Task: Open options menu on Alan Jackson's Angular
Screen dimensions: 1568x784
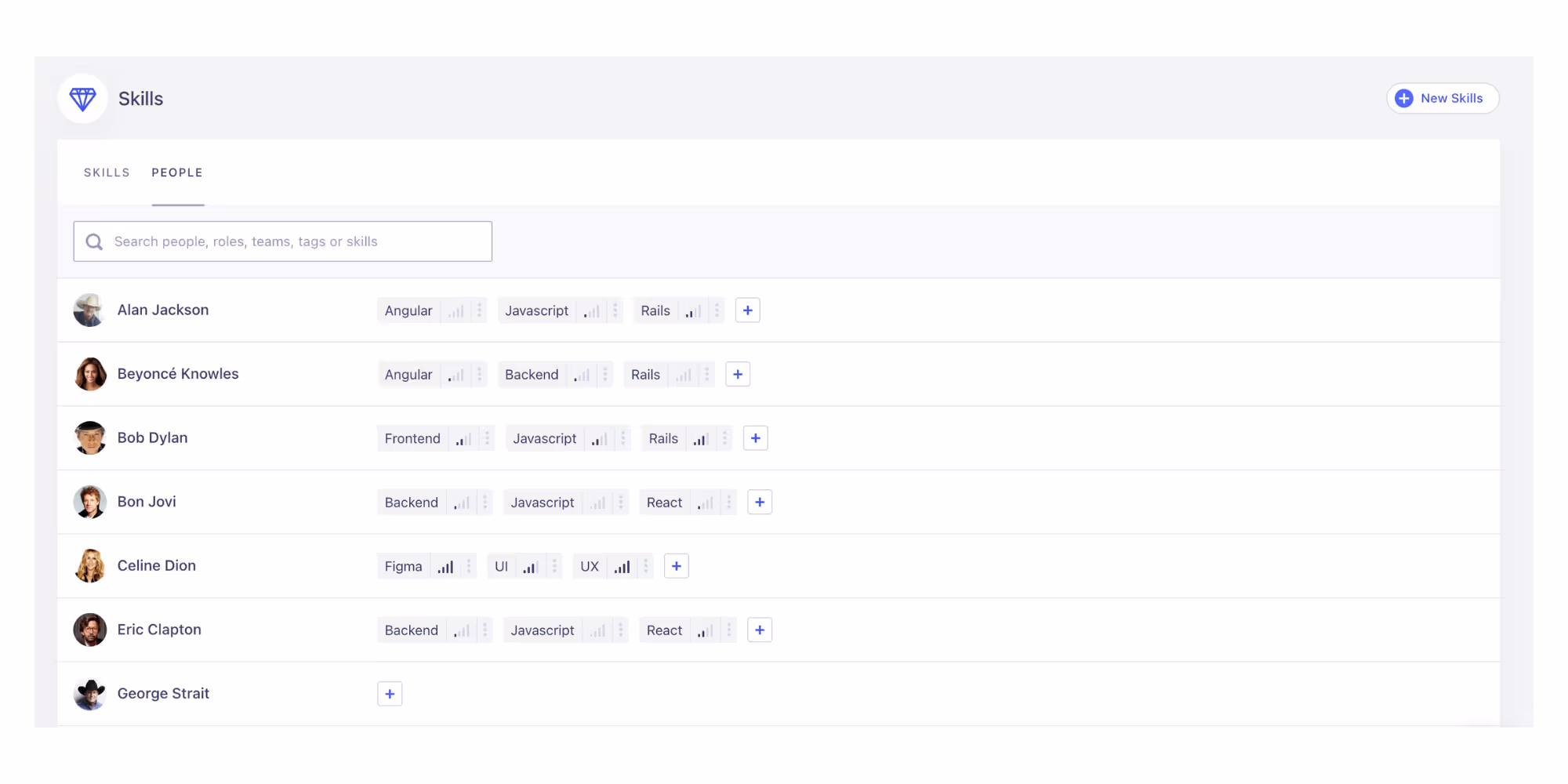Action: coord(480,310)
